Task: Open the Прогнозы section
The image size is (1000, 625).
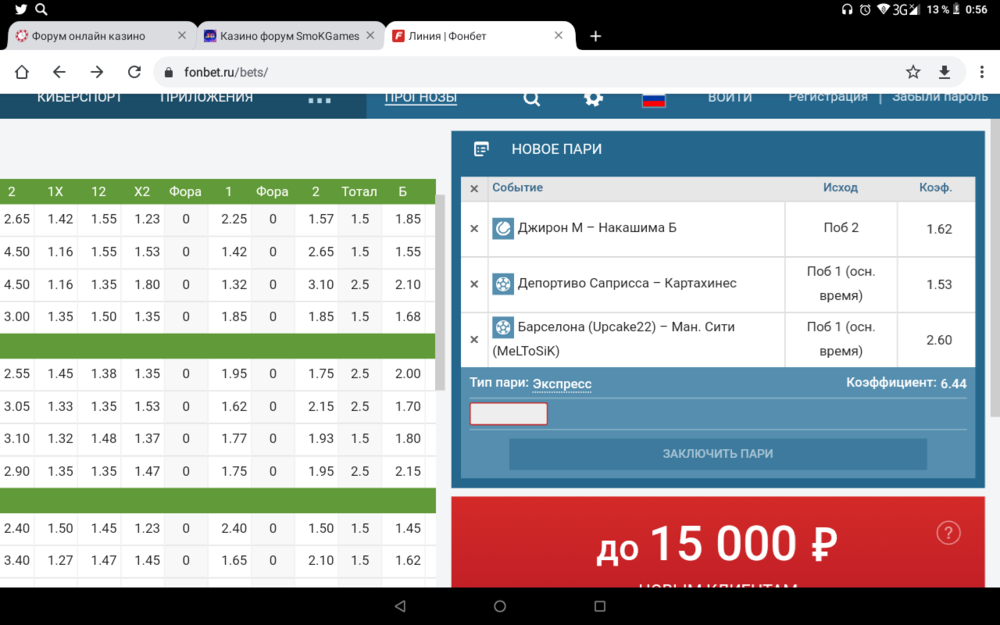Action: coord(421,98)
